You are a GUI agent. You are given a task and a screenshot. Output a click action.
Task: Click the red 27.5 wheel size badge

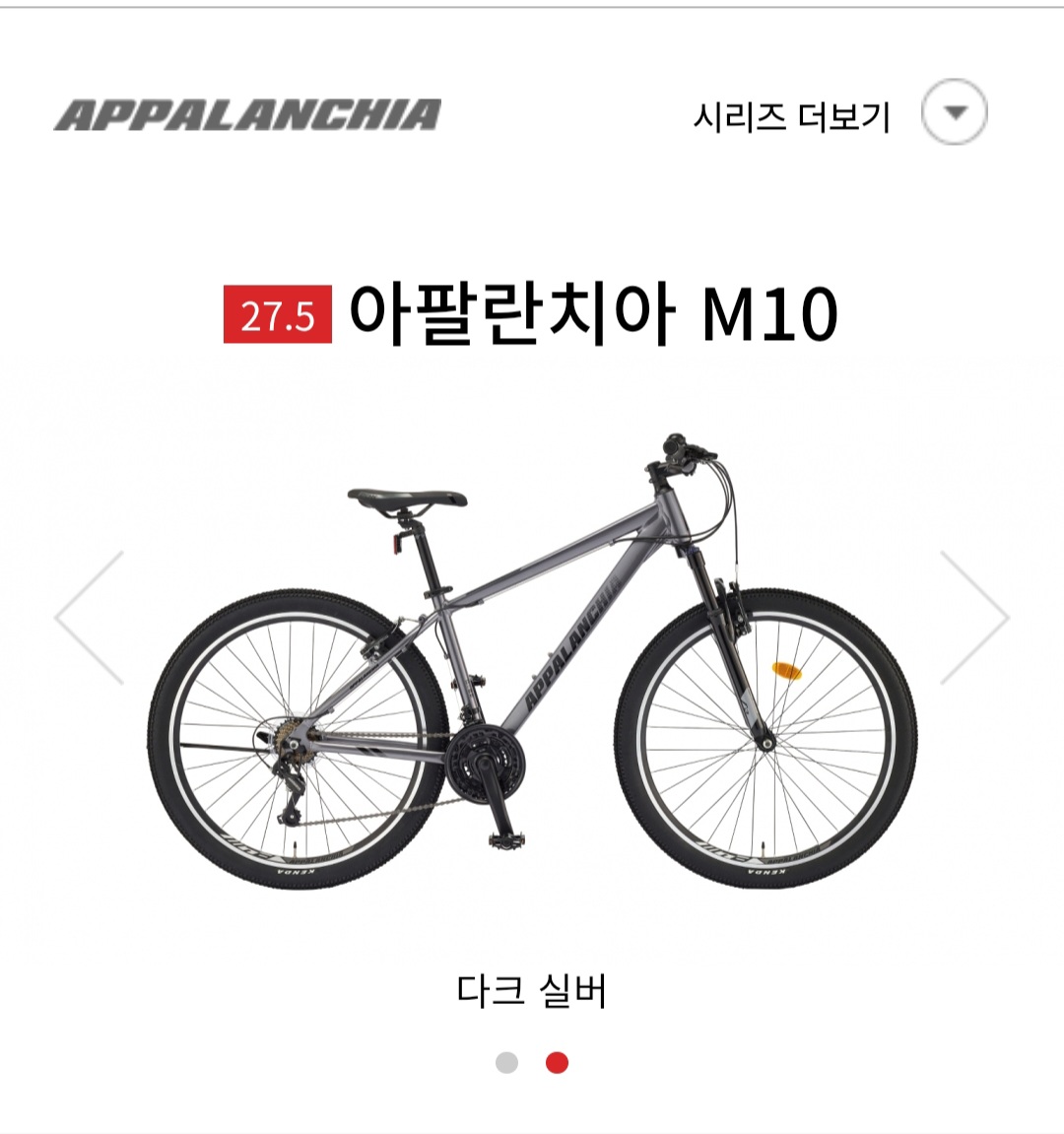(278, 314)
